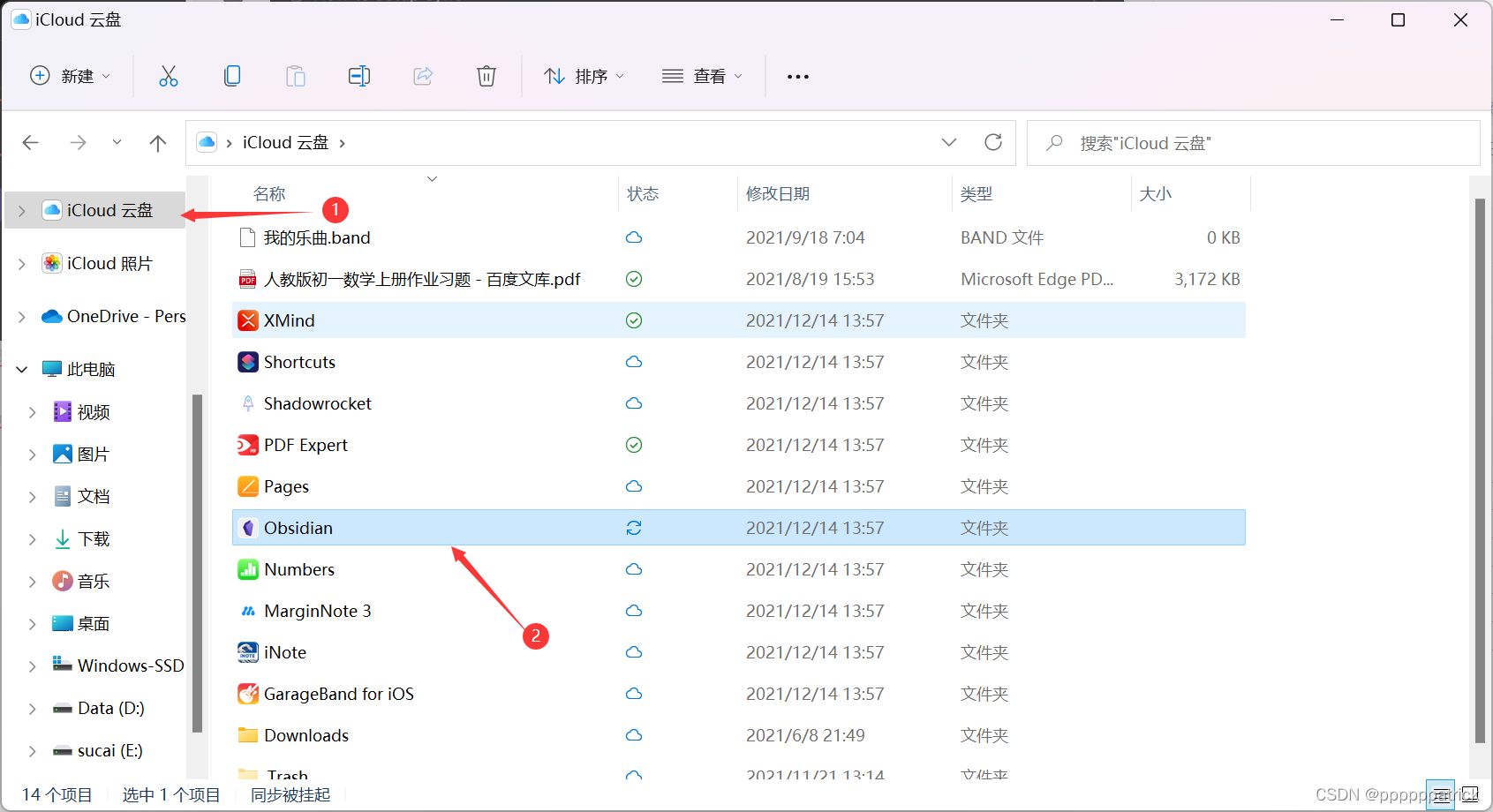Click the XMind folder icon

coord(248,320)
